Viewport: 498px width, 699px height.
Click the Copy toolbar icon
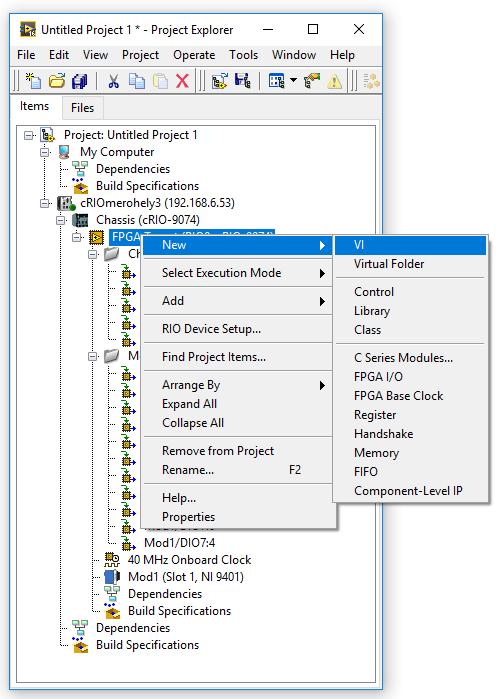[x=137, y=81]
